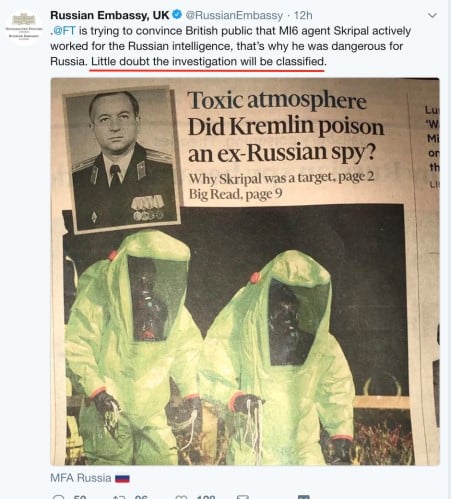Like the tweet with heart icon
This screenshot has width=451, height=499.
point(181,497)
